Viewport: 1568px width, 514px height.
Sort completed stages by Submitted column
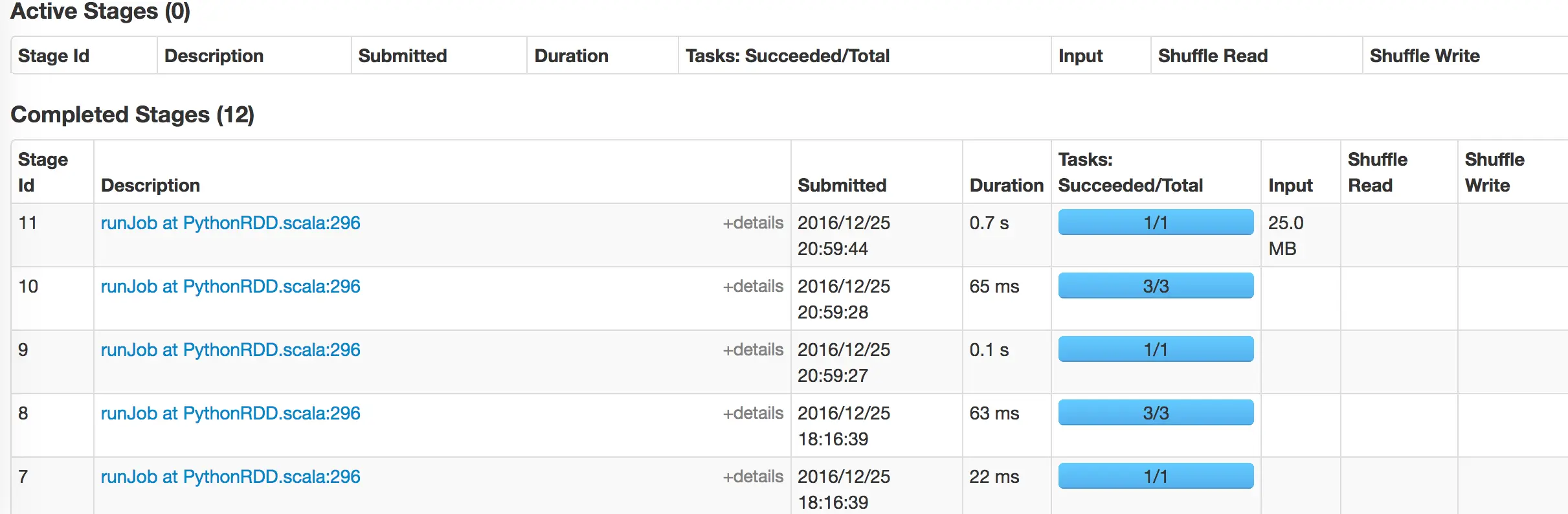[842, 185]
